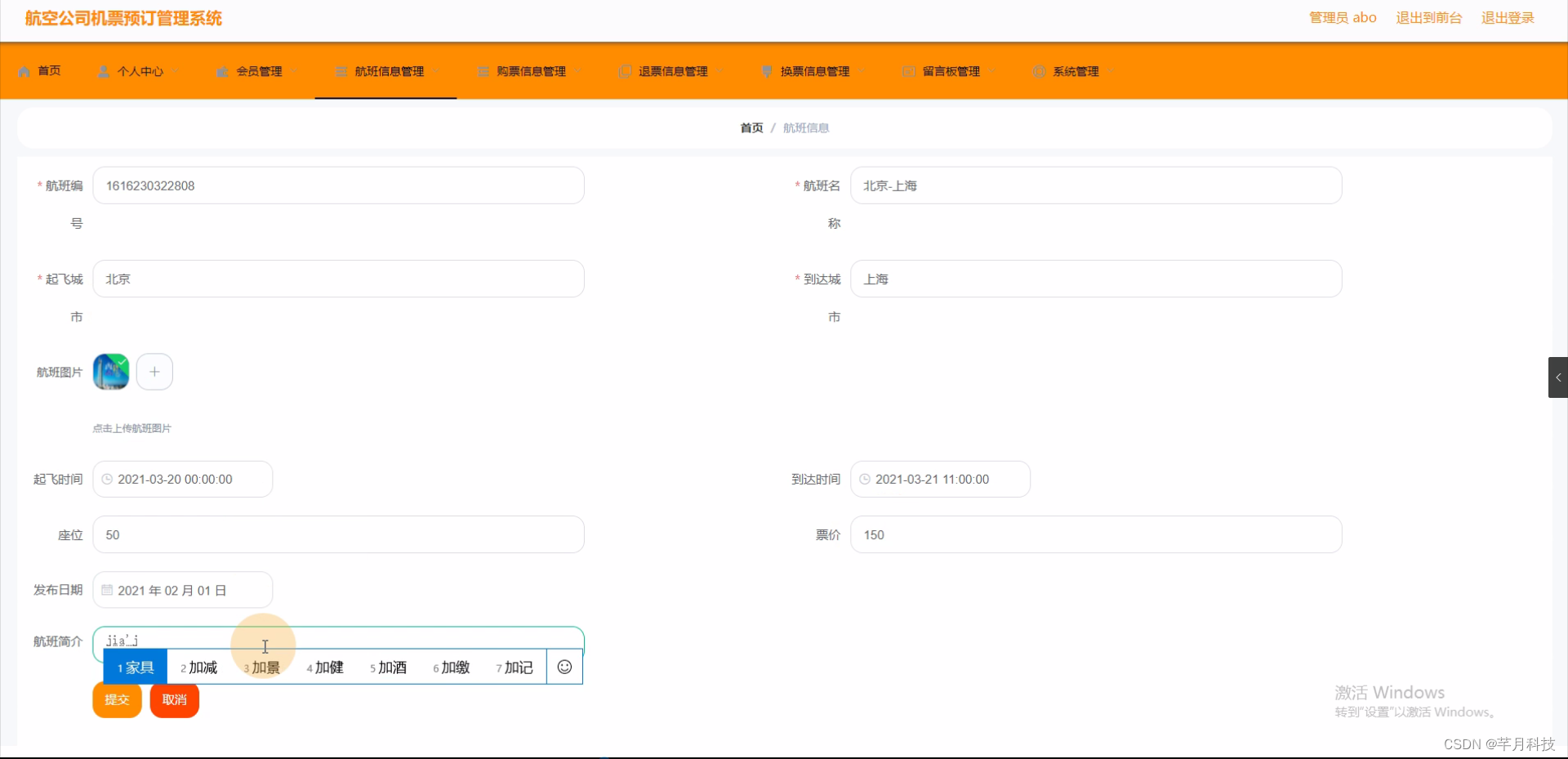Viewport: 1568px width, 759px height.
Task: Click 首页 in the breadcrumb
Action: (751, 128)
